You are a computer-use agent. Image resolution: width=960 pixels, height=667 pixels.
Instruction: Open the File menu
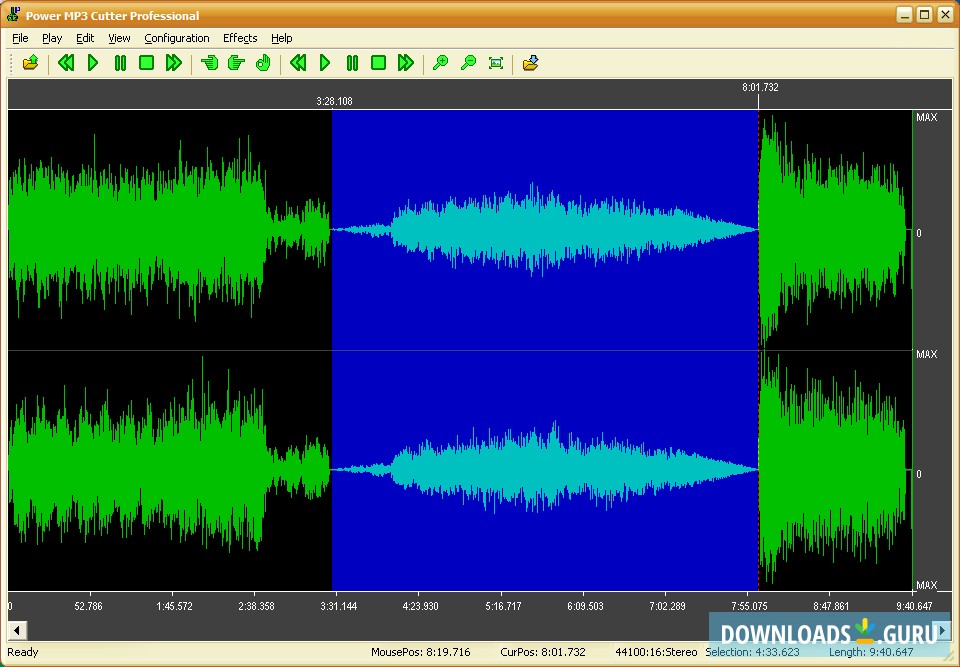click(x=20, y=38)
